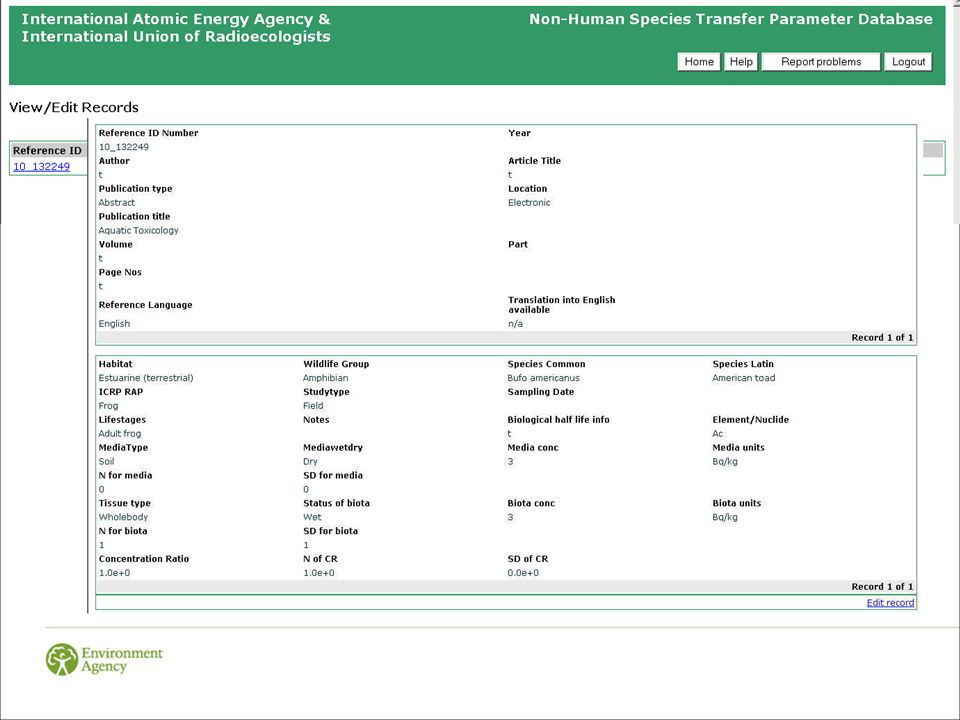Screen dimensions: 960x720
Task: Select the 'Wet' status of biota value
Action: [x=312, y=517]
